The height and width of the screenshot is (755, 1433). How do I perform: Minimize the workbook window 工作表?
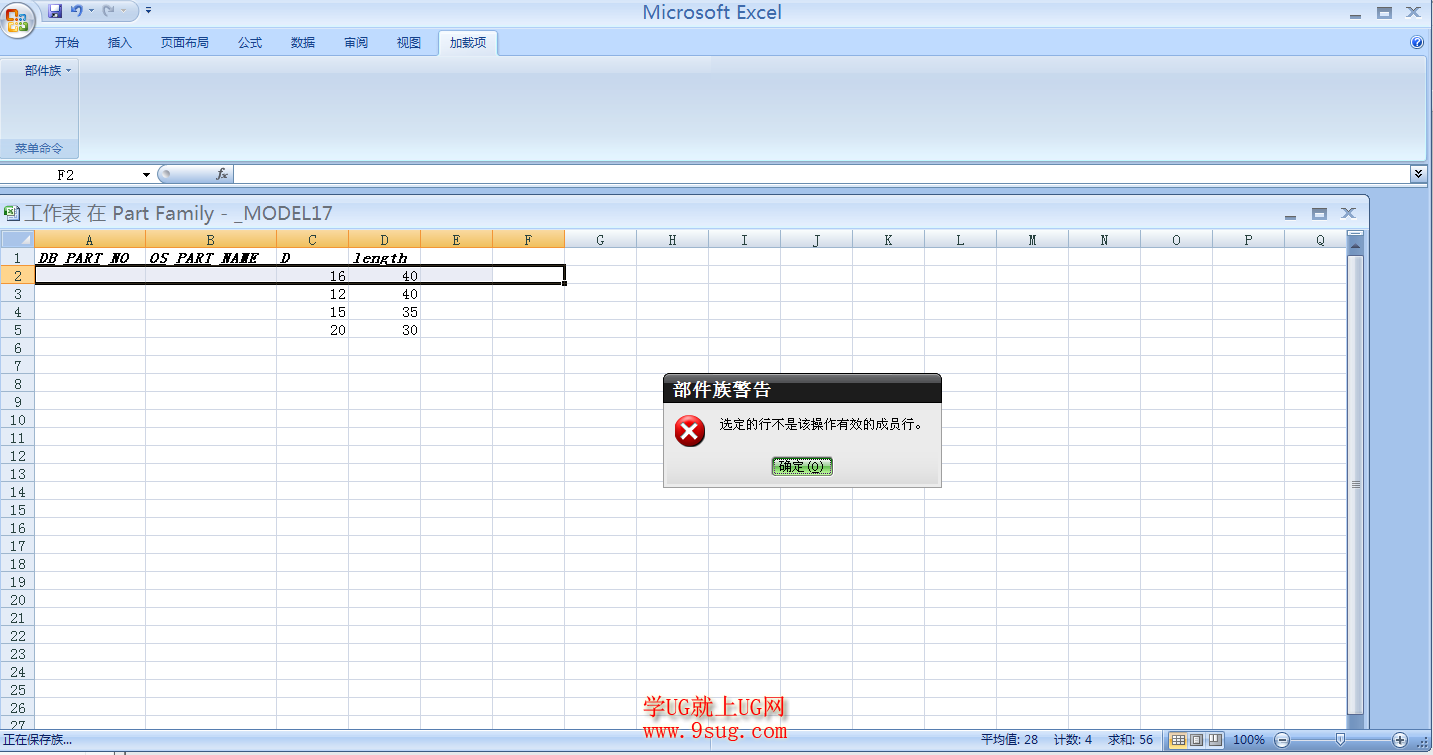pos(1290,214)
